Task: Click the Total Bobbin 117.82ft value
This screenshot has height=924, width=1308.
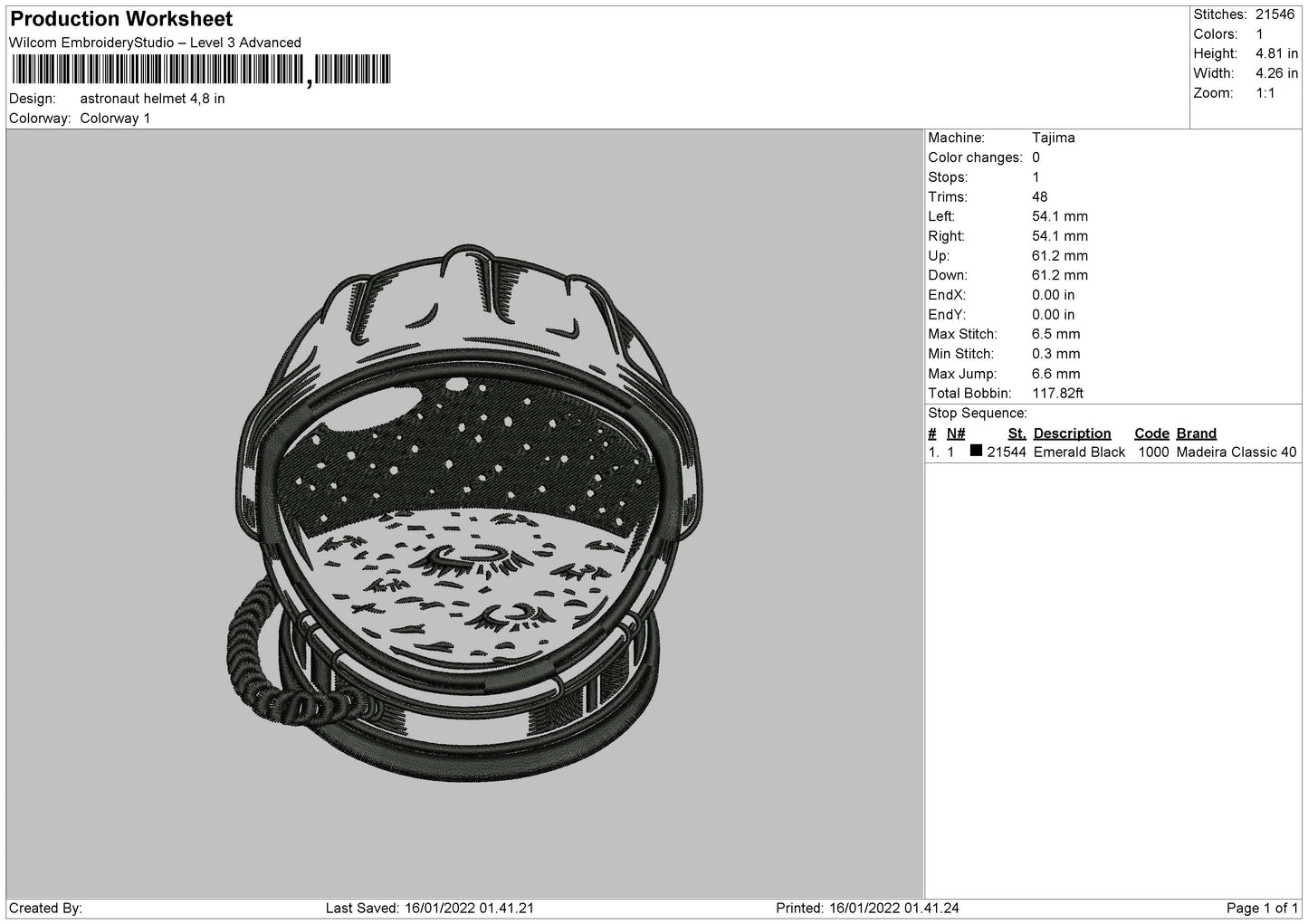Action: click(x=1057, y=394)
